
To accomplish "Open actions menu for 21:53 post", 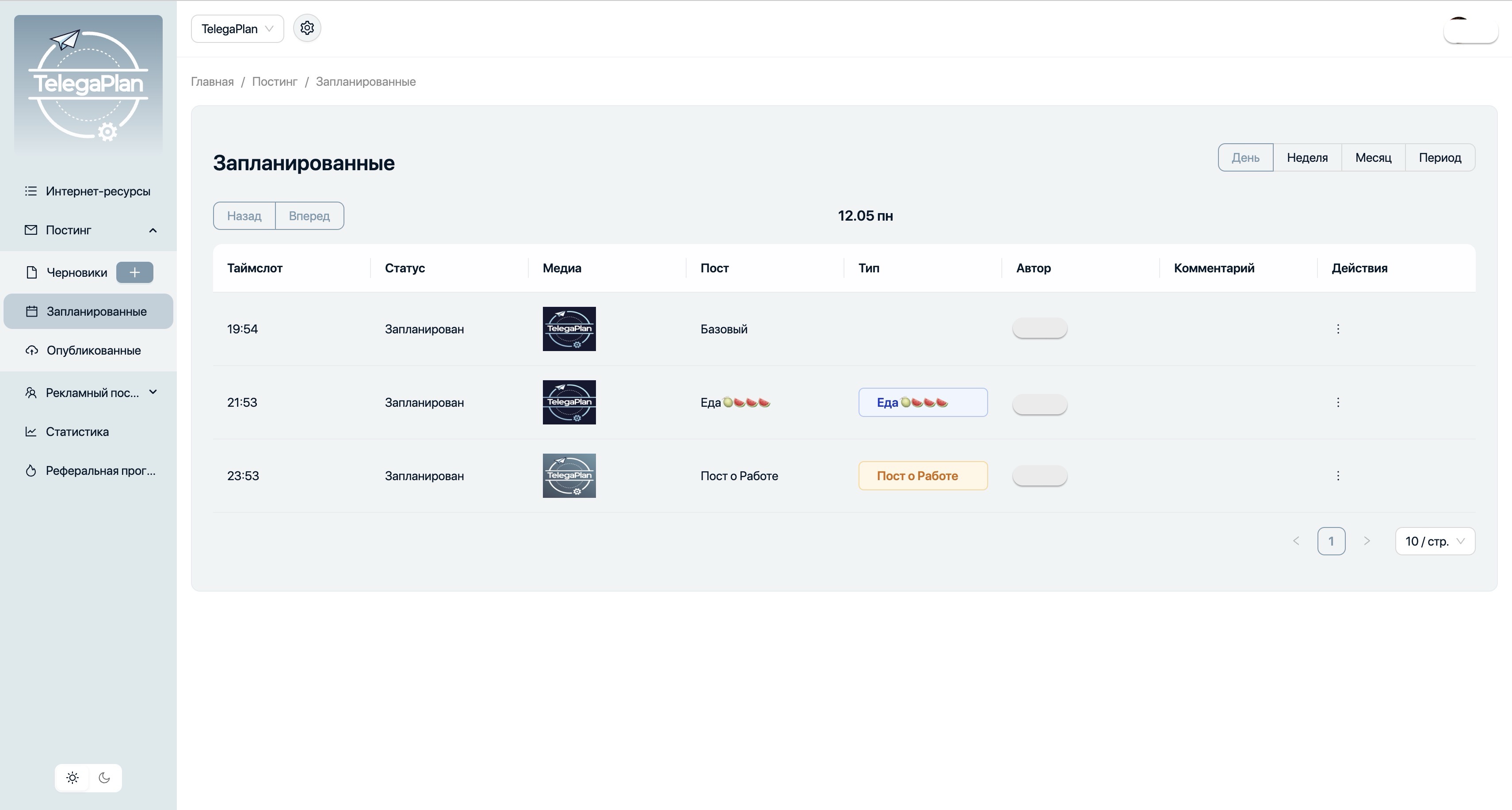I will point(1338,402).
